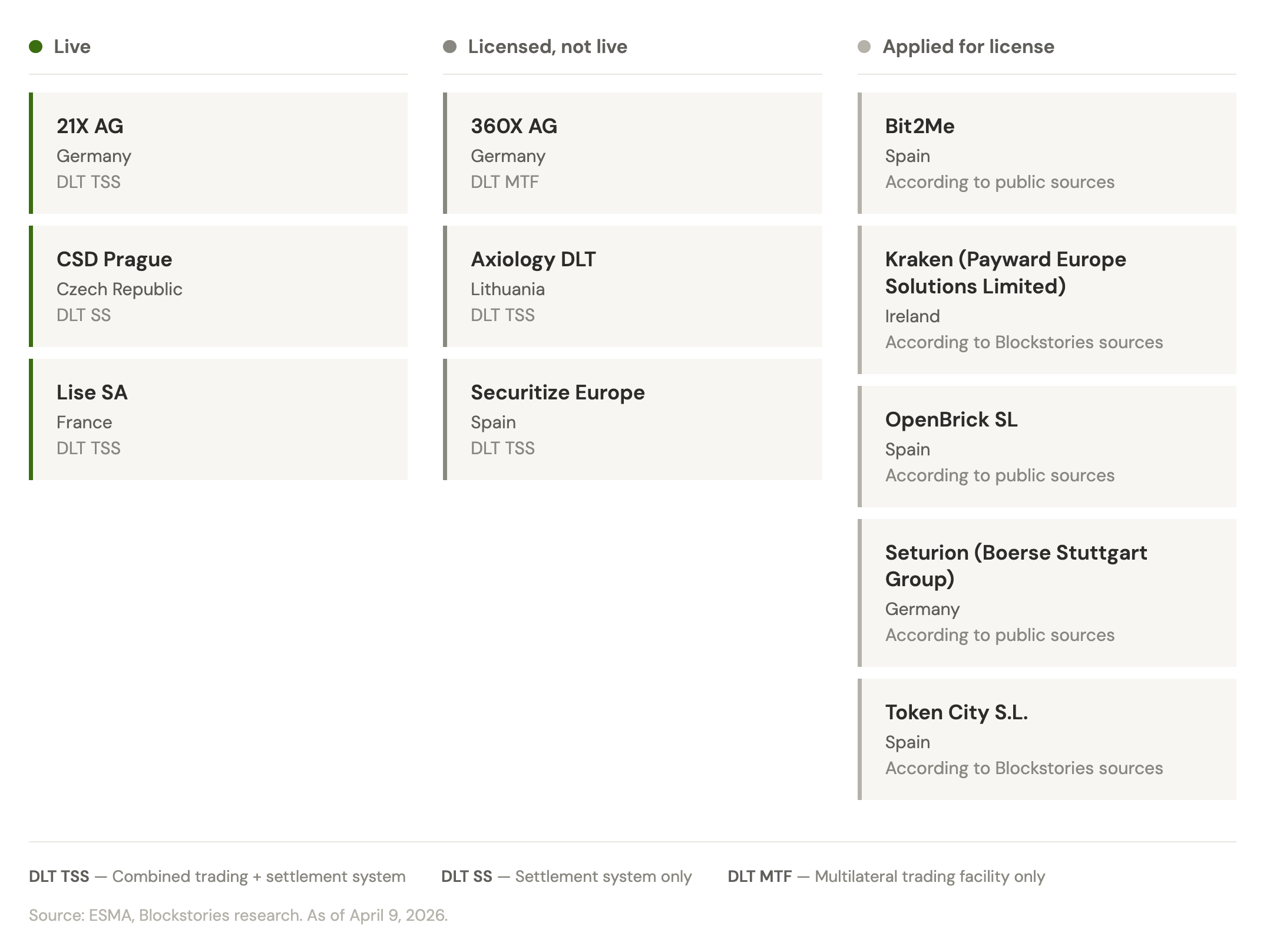Select the Securitize Europe card
This screenshot has height=952, width=1270.
tap(632, 419)
